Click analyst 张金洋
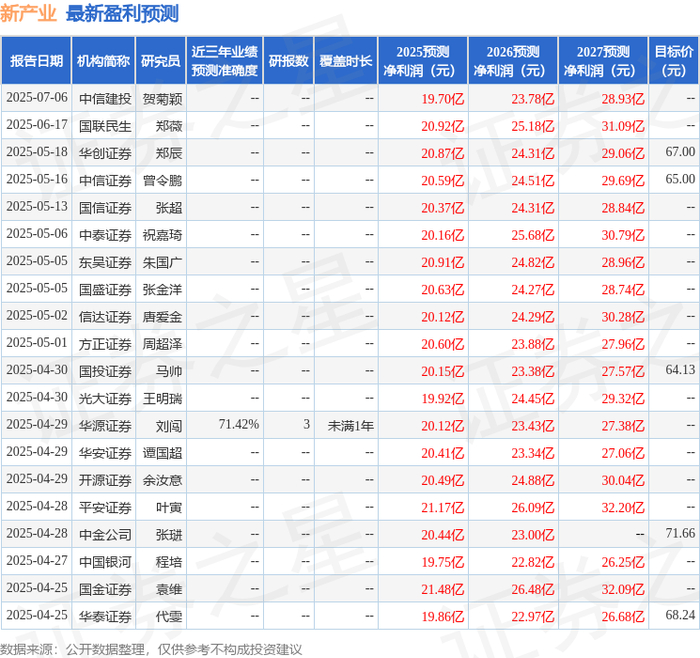The width and height of the screenshot is (700, 658). tap(162, 289)
